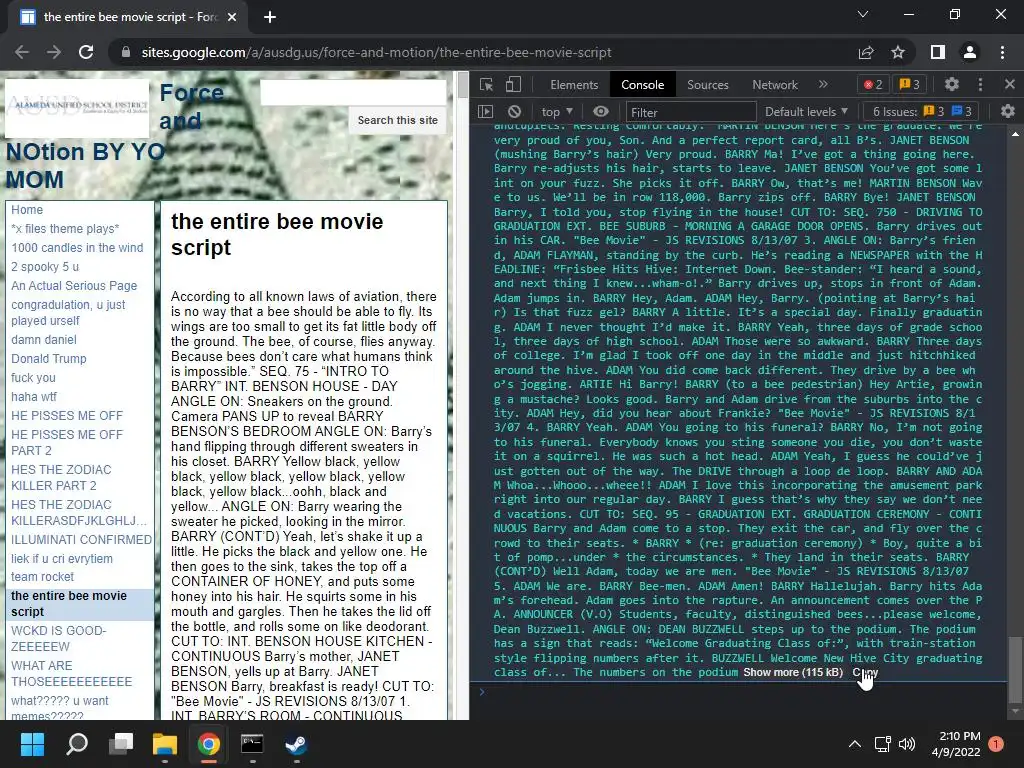Open the 1000 candles in the wind link

click(x=77, y=248)
